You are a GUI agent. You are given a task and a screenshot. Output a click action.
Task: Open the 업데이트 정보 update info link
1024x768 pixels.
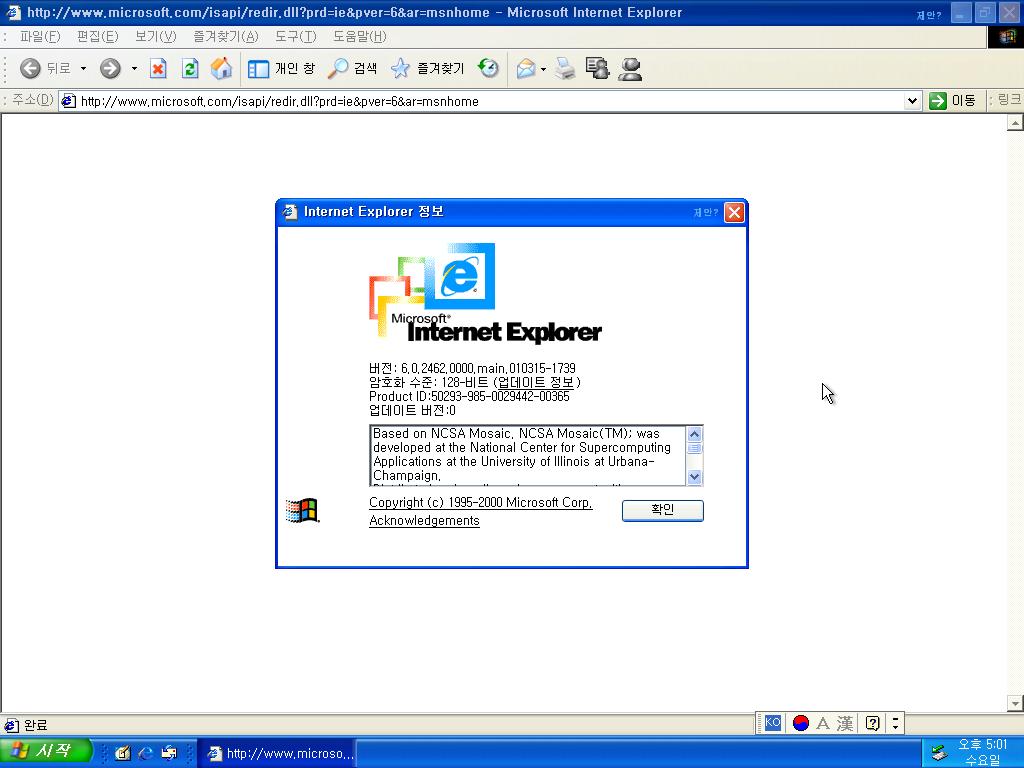536,382
